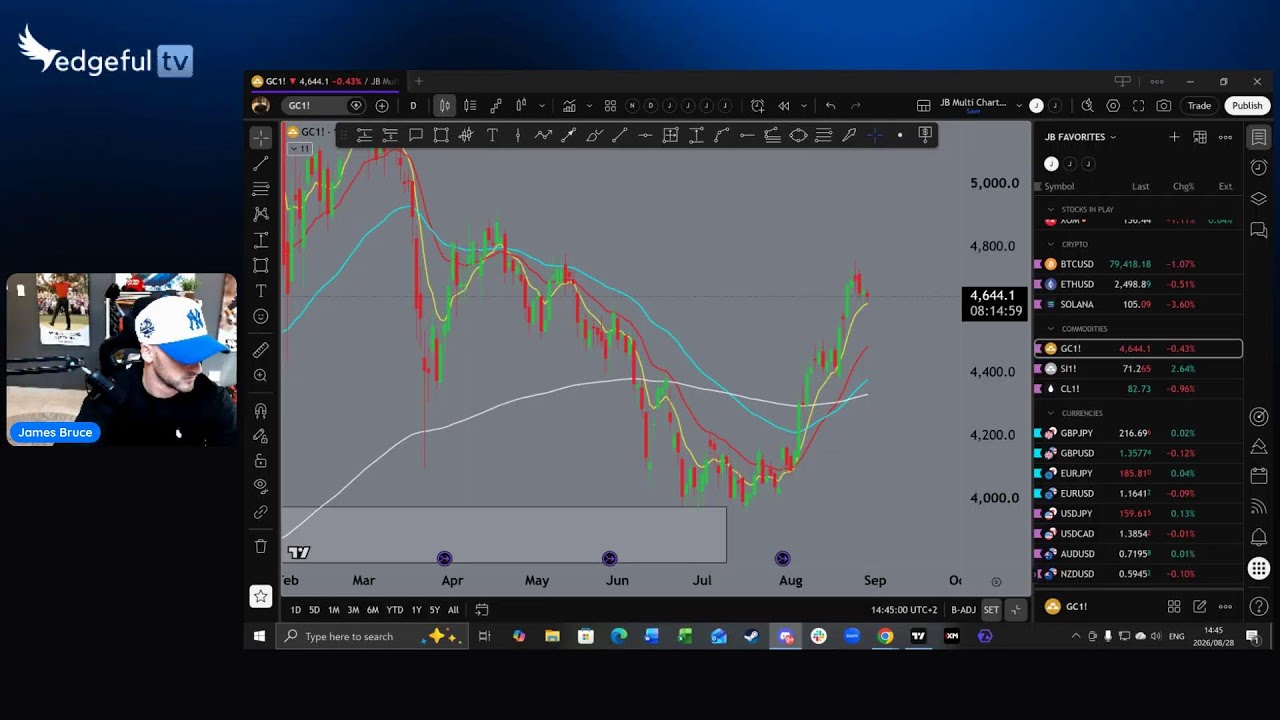This screenshot has height=720, width=1280.
Task: Create a new alert from toolbar
Action: 757,106
